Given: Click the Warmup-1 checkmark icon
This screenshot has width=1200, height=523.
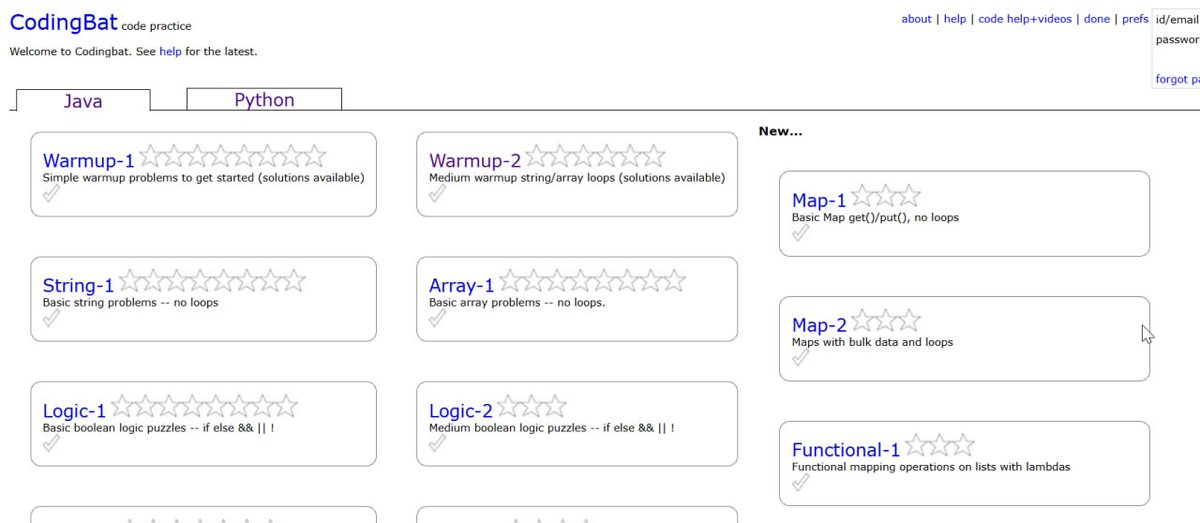Looking at the screenshot, I should (51, 194).
